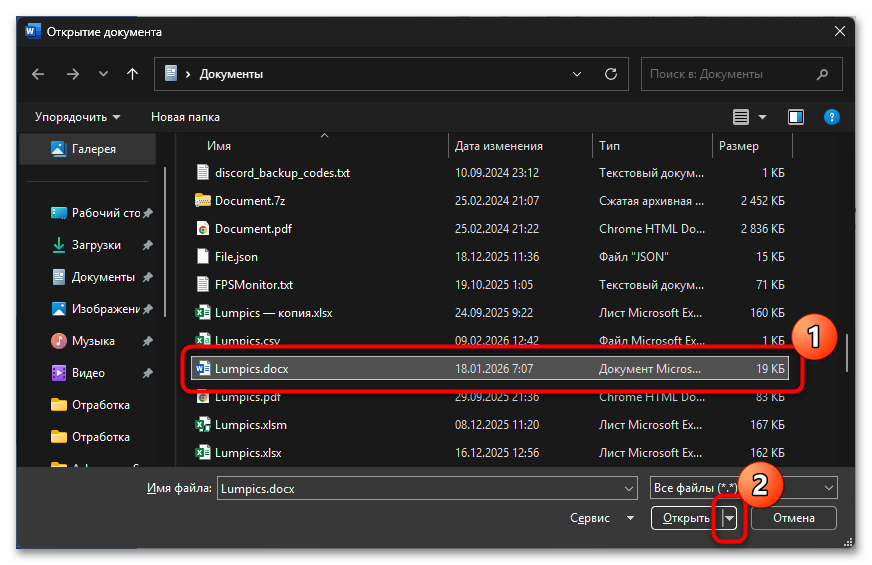Expand the Open button split arrow
This screenshot has height=565, width=872.
[x=731, y=518]
